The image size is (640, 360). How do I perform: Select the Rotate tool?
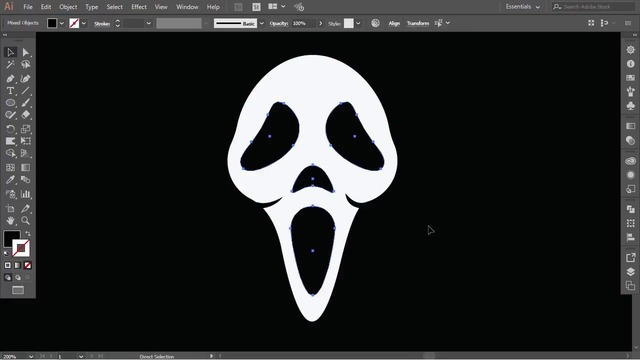(x=11, y=129)
